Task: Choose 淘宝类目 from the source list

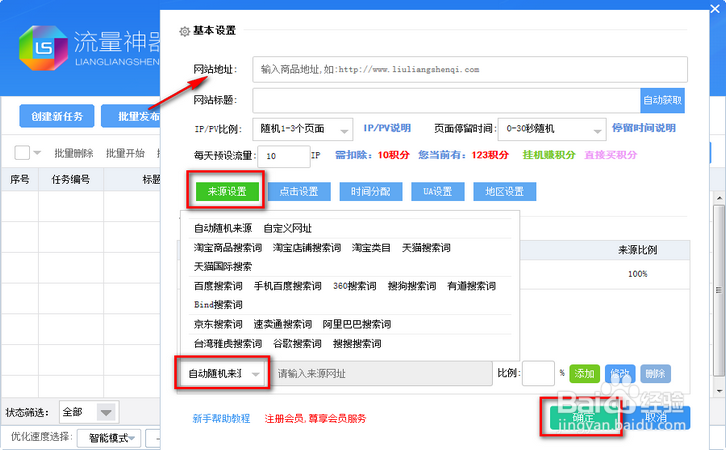Action: (x=371, y=248)
